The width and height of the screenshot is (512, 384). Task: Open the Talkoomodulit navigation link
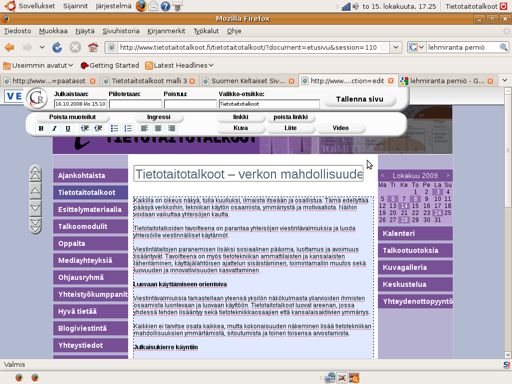point(90,226)
